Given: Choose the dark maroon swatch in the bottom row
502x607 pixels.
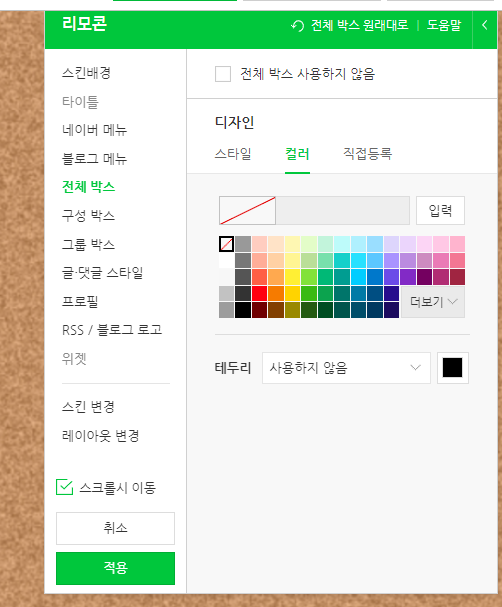Looking at the screenshot, I should point(259,310).
